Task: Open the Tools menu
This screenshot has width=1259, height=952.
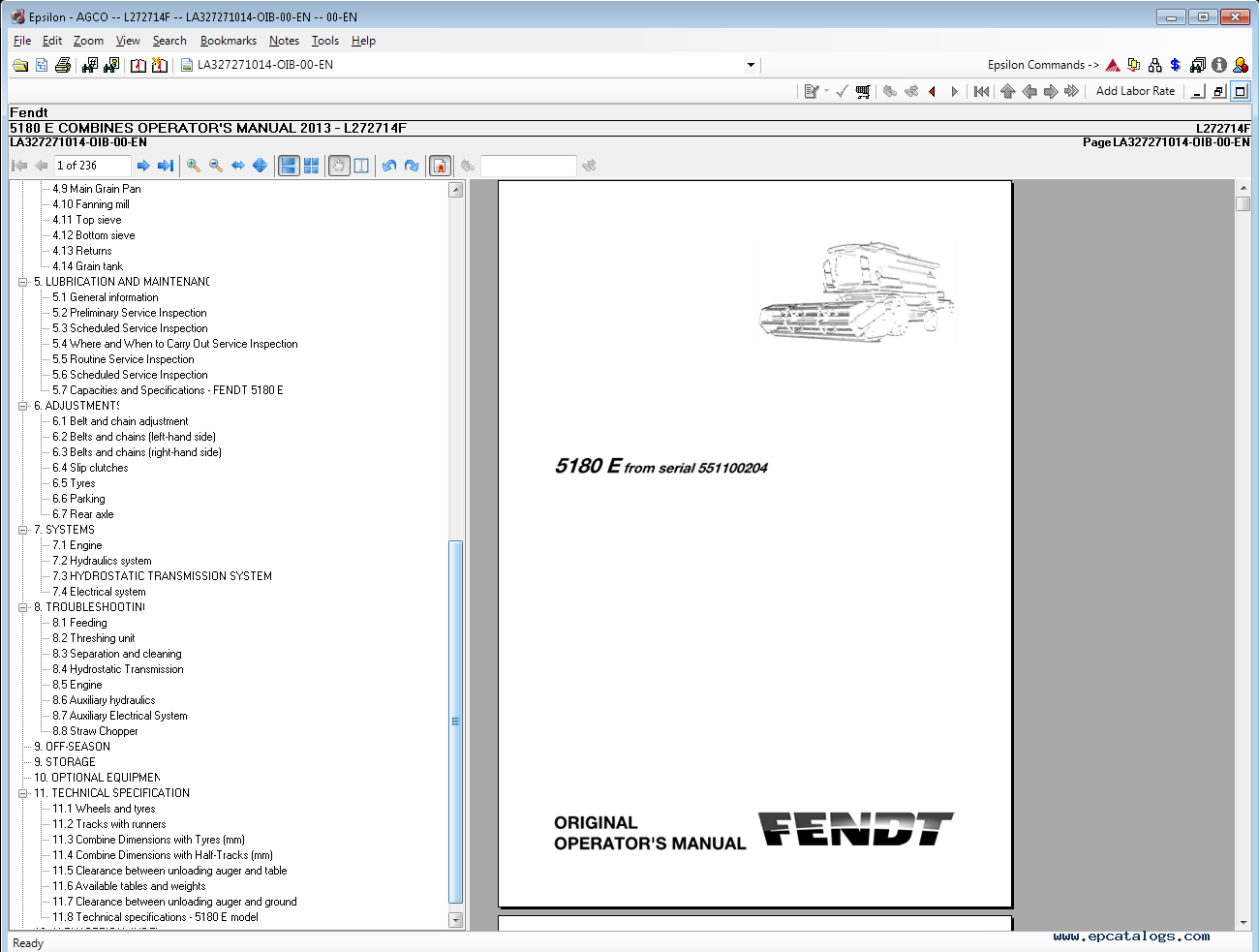Action: pyautogui.click(x=324, y=41)
